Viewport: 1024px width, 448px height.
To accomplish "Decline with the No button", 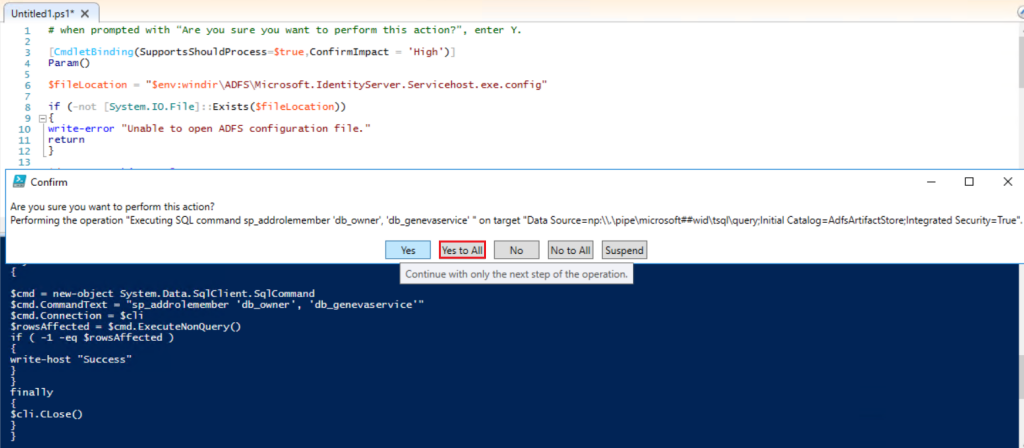I will pyautogui.click(x=517, y=250).
